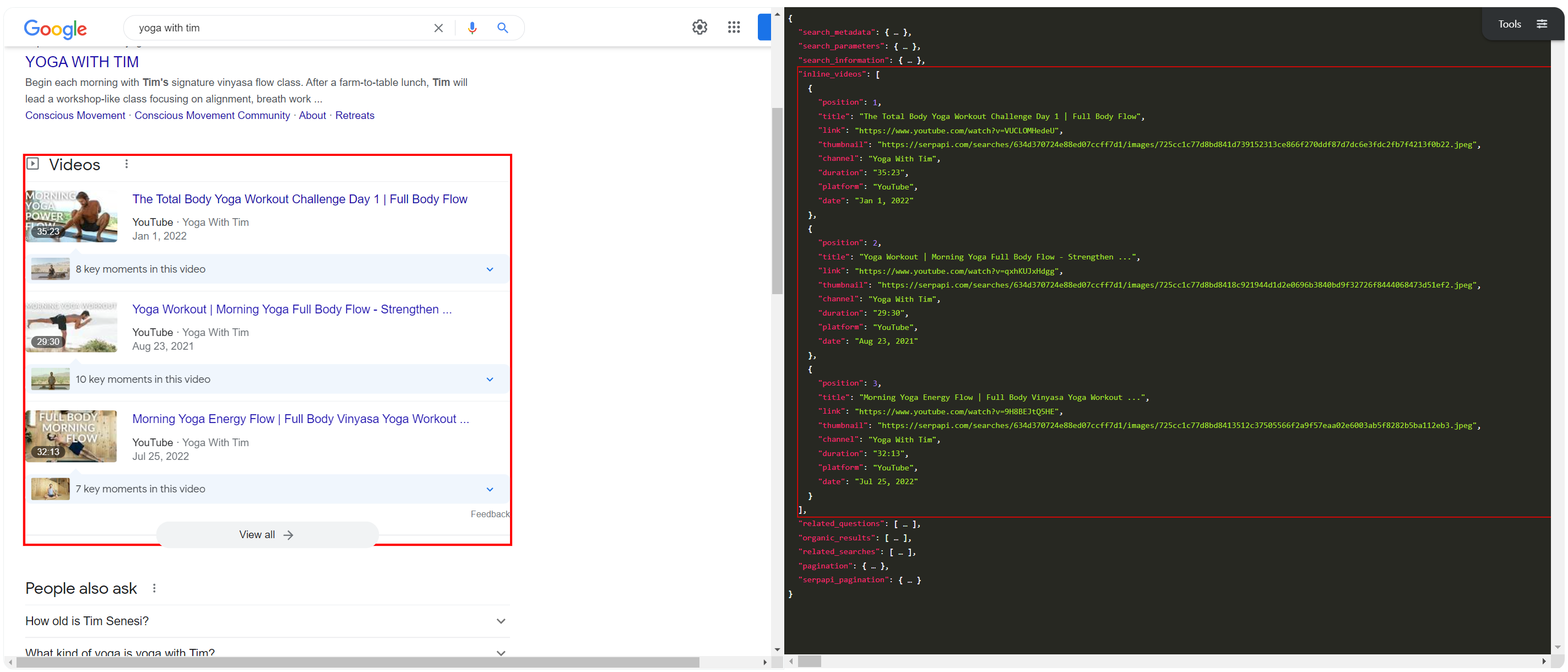Screen dimensions: 1568x672
Task: Open the Tools menu
Action: [x=1509, y=24]
